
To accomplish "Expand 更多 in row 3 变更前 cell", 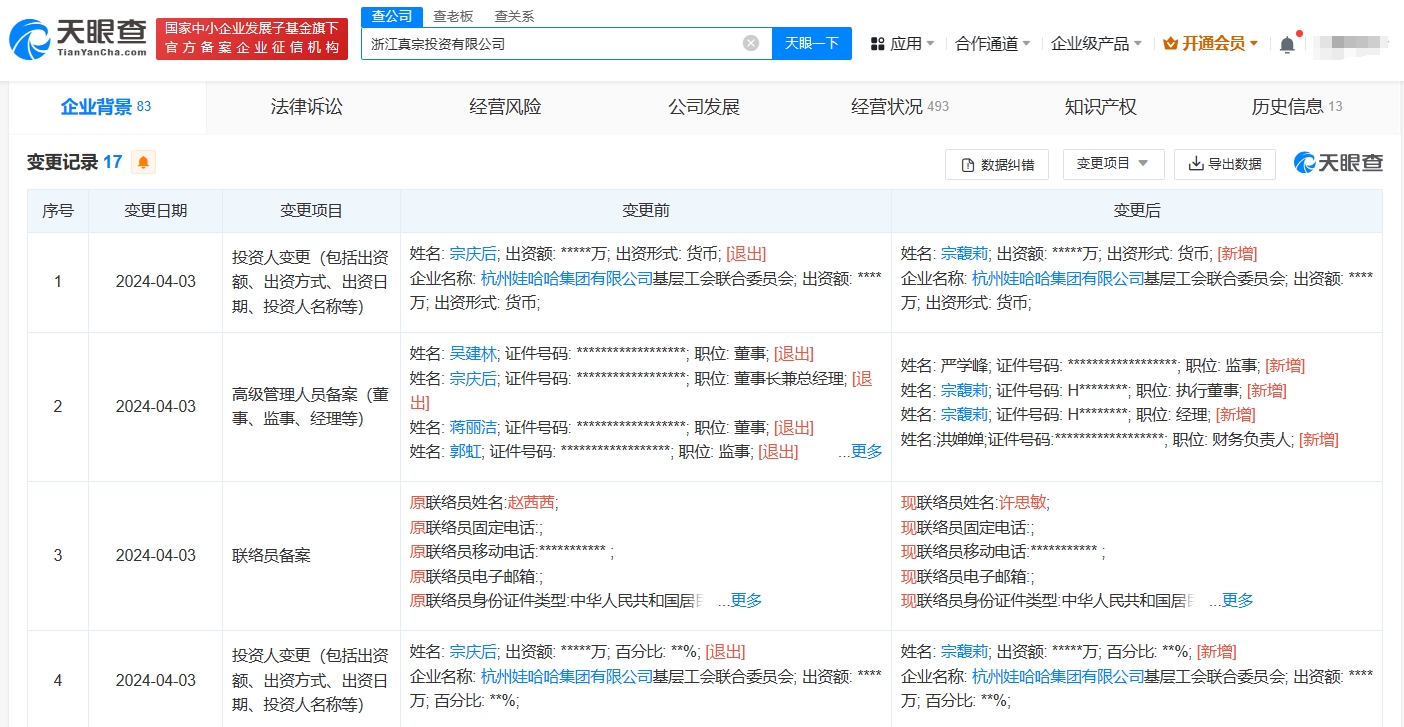I will point(746,600).
